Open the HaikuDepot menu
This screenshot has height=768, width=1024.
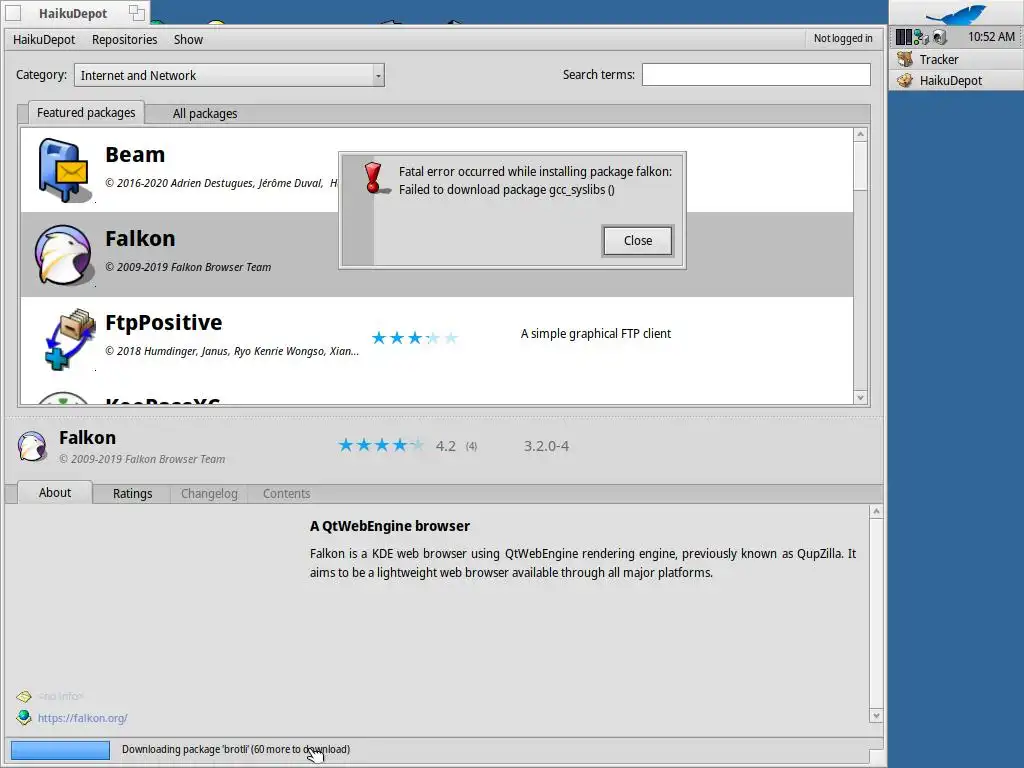[44, 39]
